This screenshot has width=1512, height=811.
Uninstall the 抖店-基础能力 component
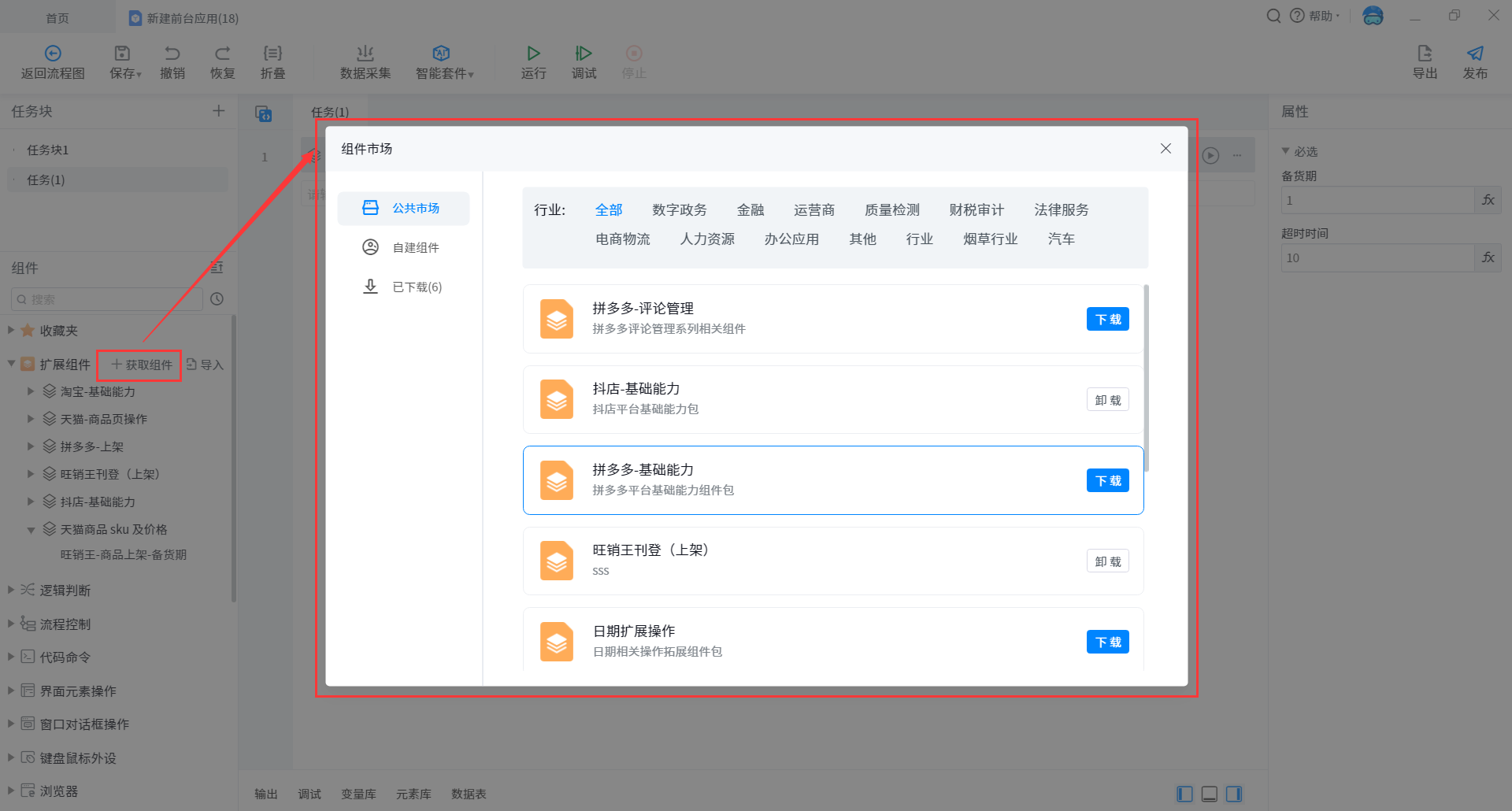tap(1107, 400)
